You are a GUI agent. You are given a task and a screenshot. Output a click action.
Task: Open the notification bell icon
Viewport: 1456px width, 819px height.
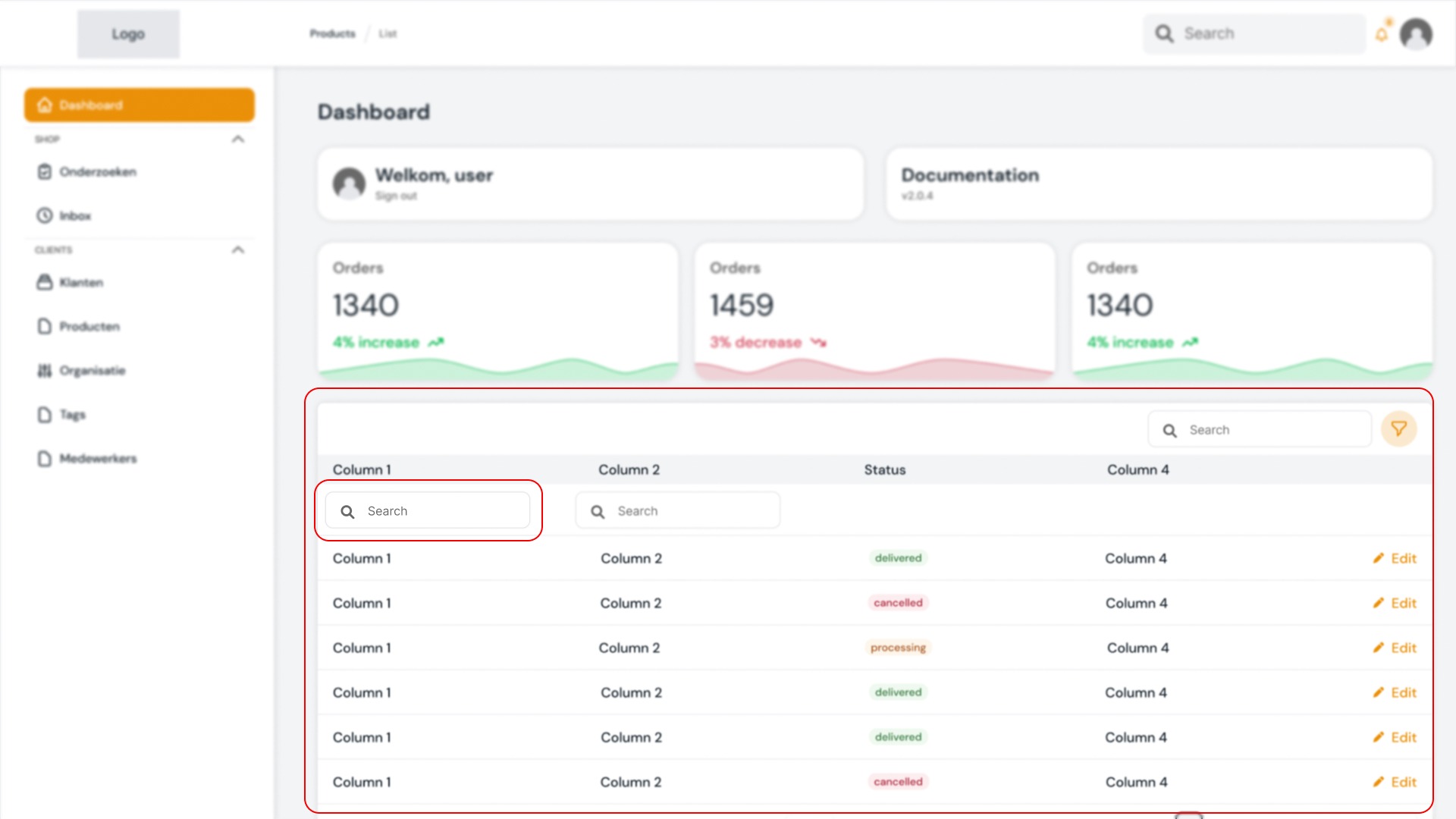(1382, 33)
